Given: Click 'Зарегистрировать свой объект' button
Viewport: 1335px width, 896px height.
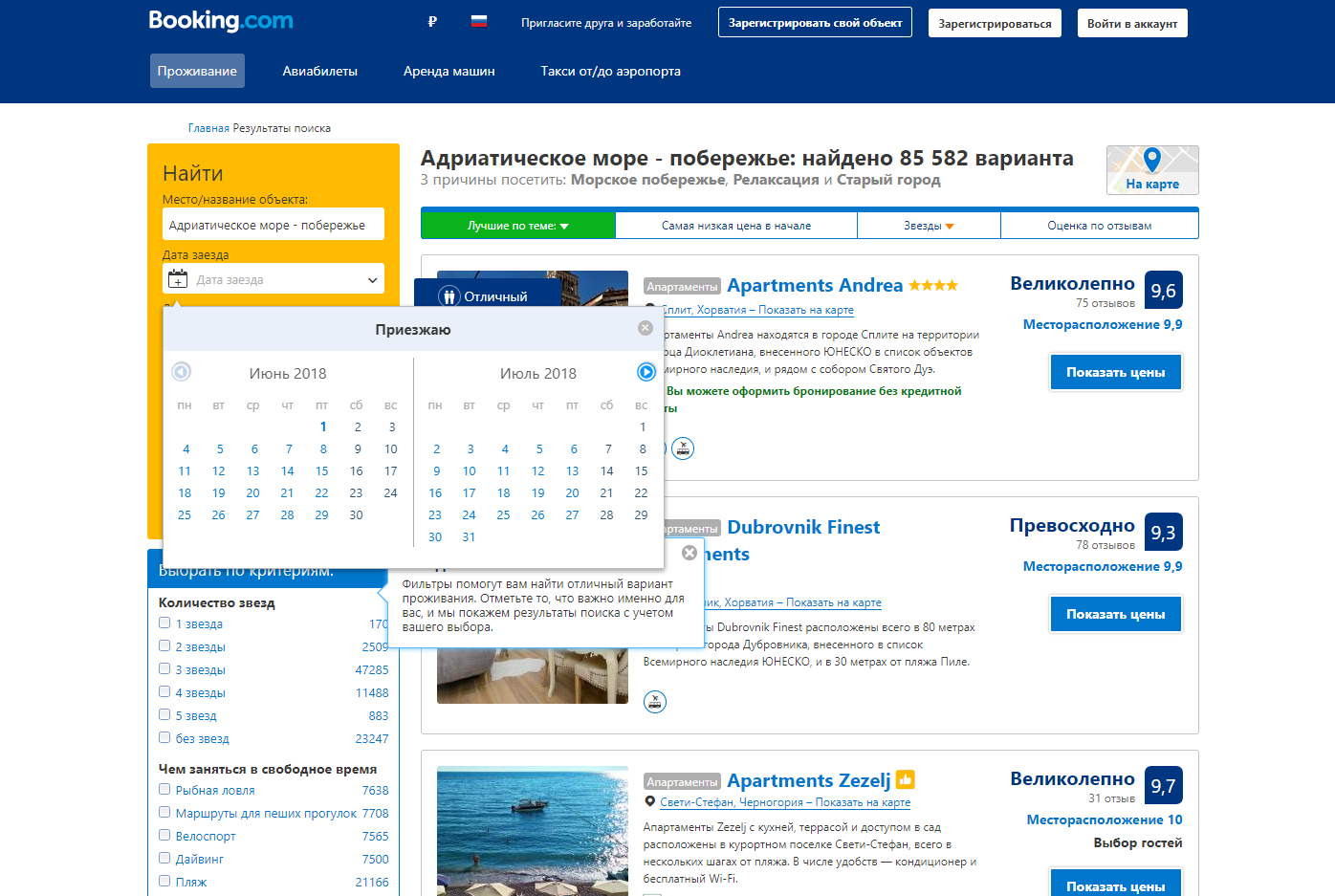Looking at the screenshot, I should click(x=815, y=23).
